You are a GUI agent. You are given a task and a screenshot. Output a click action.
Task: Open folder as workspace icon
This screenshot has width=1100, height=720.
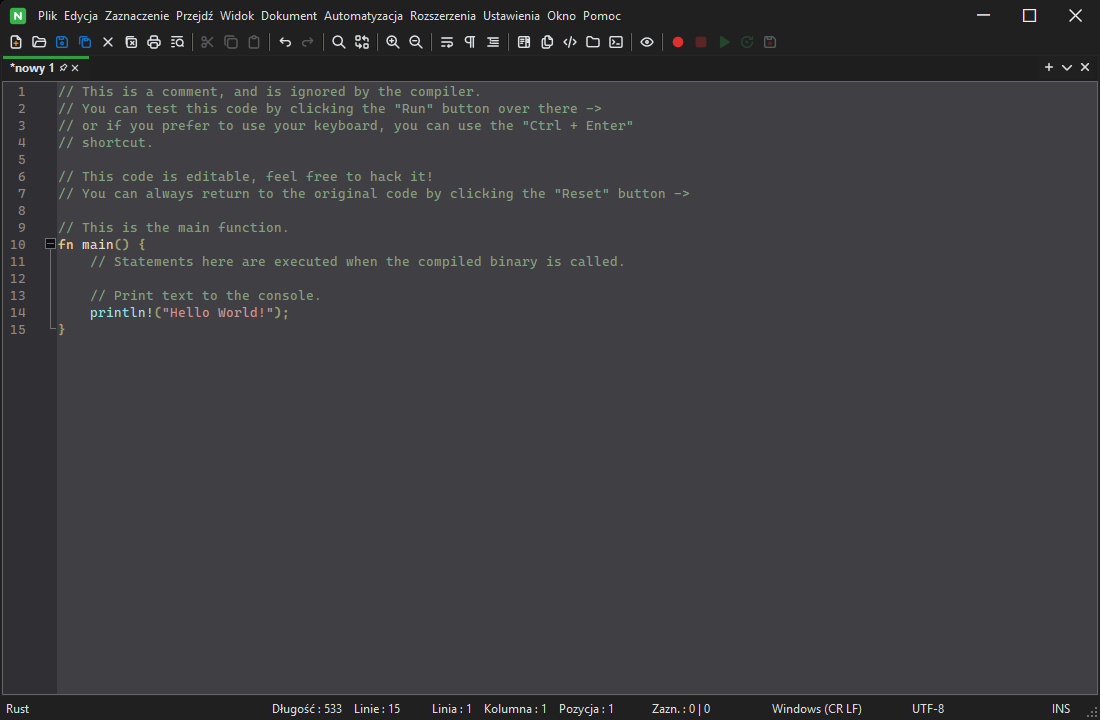tap(593, 42)
